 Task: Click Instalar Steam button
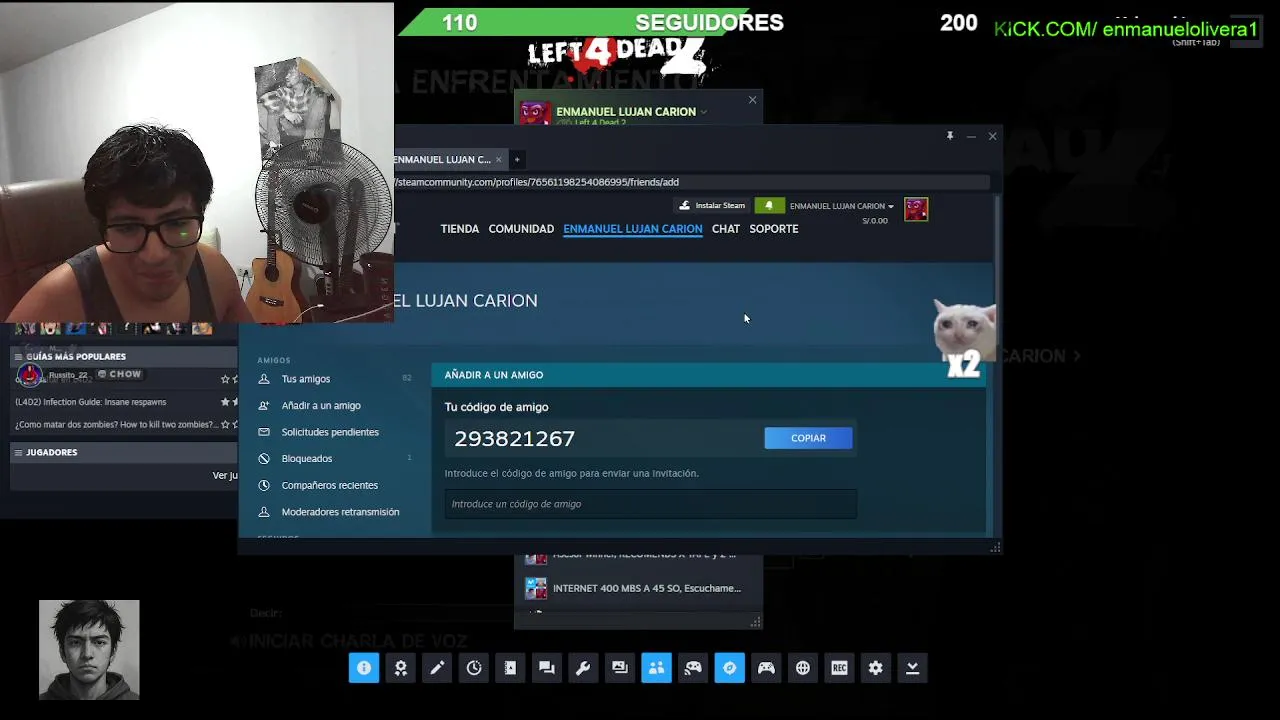pyautogui.click(x=712, y=206)
